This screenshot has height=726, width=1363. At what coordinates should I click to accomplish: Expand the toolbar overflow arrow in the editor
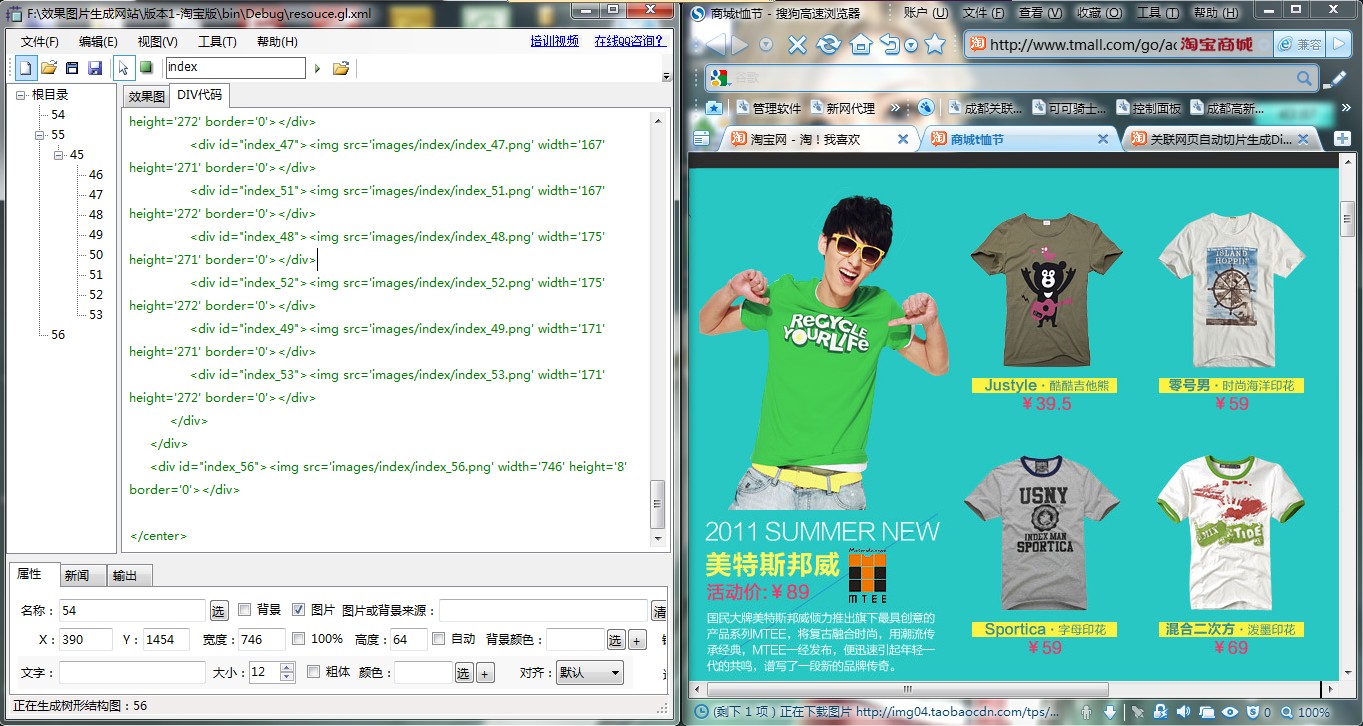[x=666, y=75]
